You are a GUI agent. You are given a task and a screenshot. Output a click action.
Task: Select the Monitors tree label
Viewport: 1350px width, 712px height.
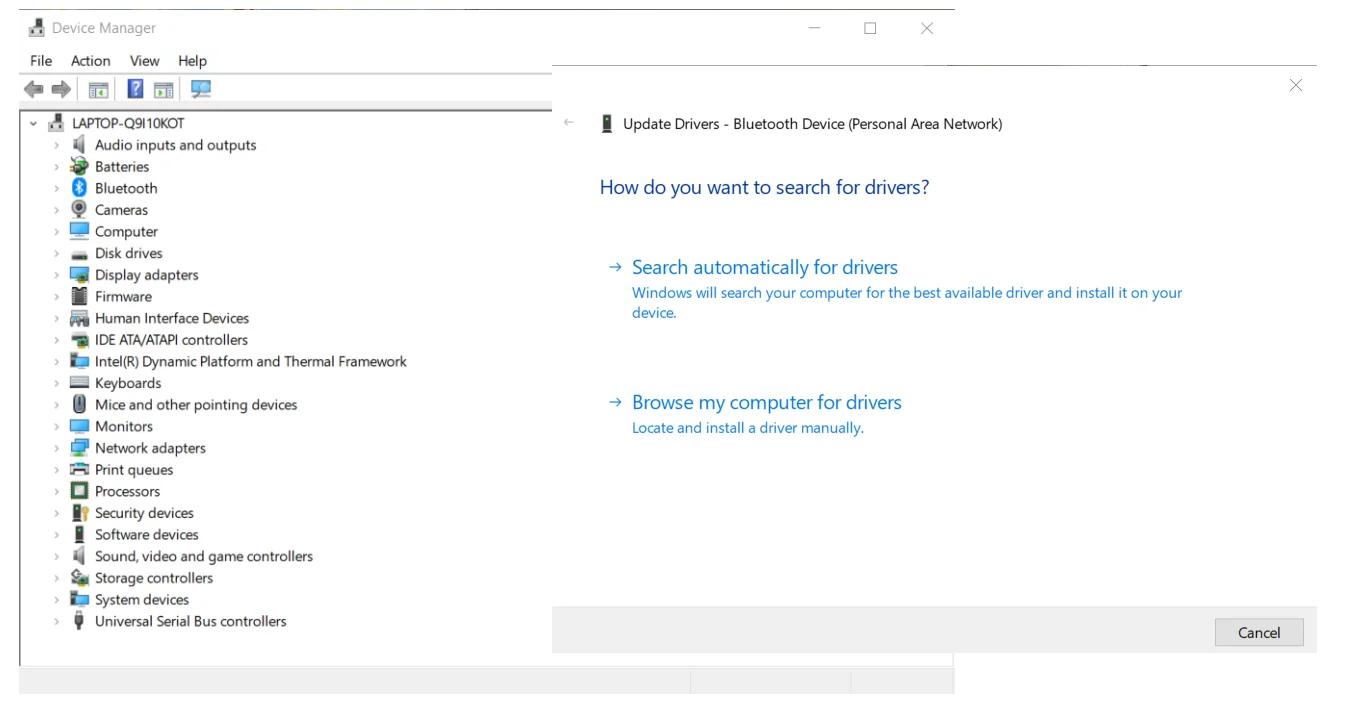click(124, 427)
